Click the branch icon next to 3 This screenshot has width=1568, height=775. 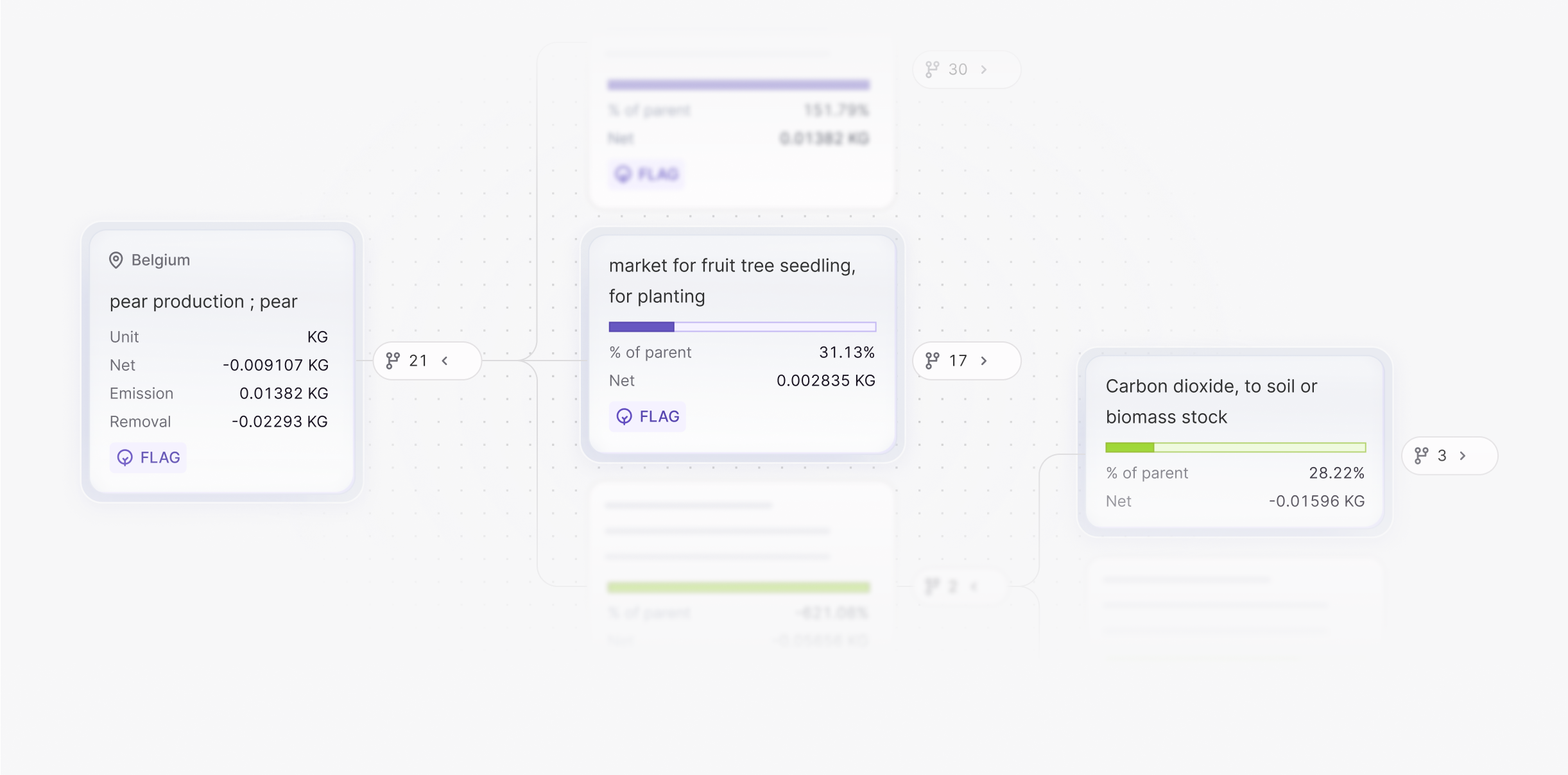[x=1422, y=456]
